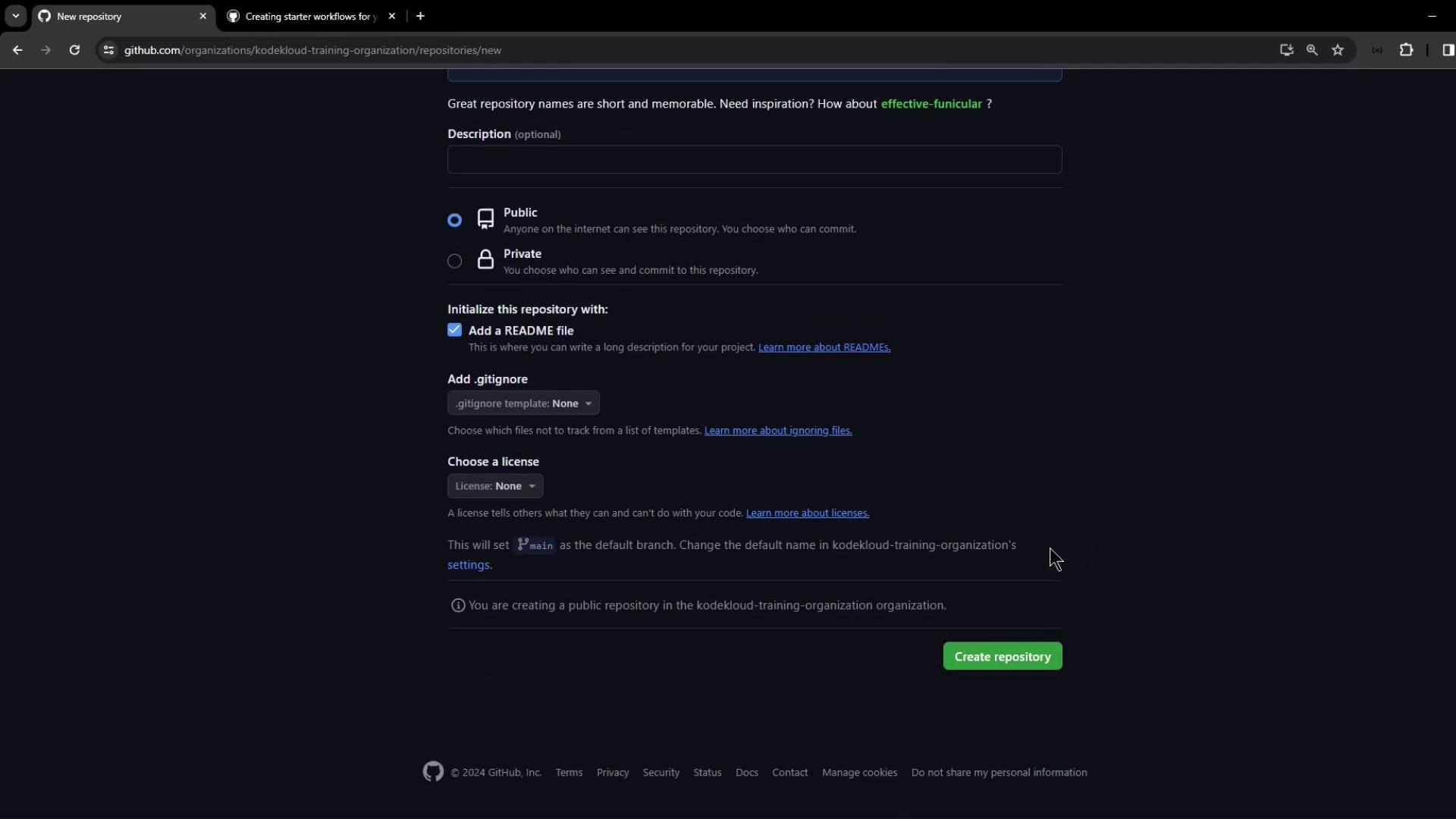Click the install app icon in address bar
The image size is (1456, 819).
coord(1286,50)
